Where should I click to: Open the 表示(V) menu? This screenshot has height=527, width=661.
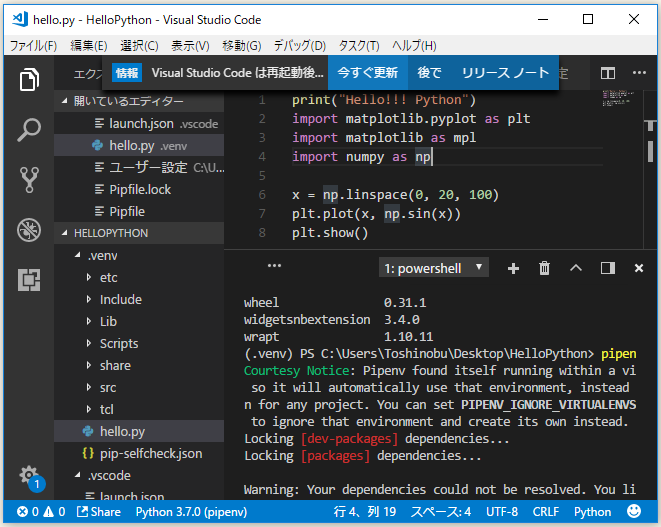pyautogui.click(x=190, y=45)
